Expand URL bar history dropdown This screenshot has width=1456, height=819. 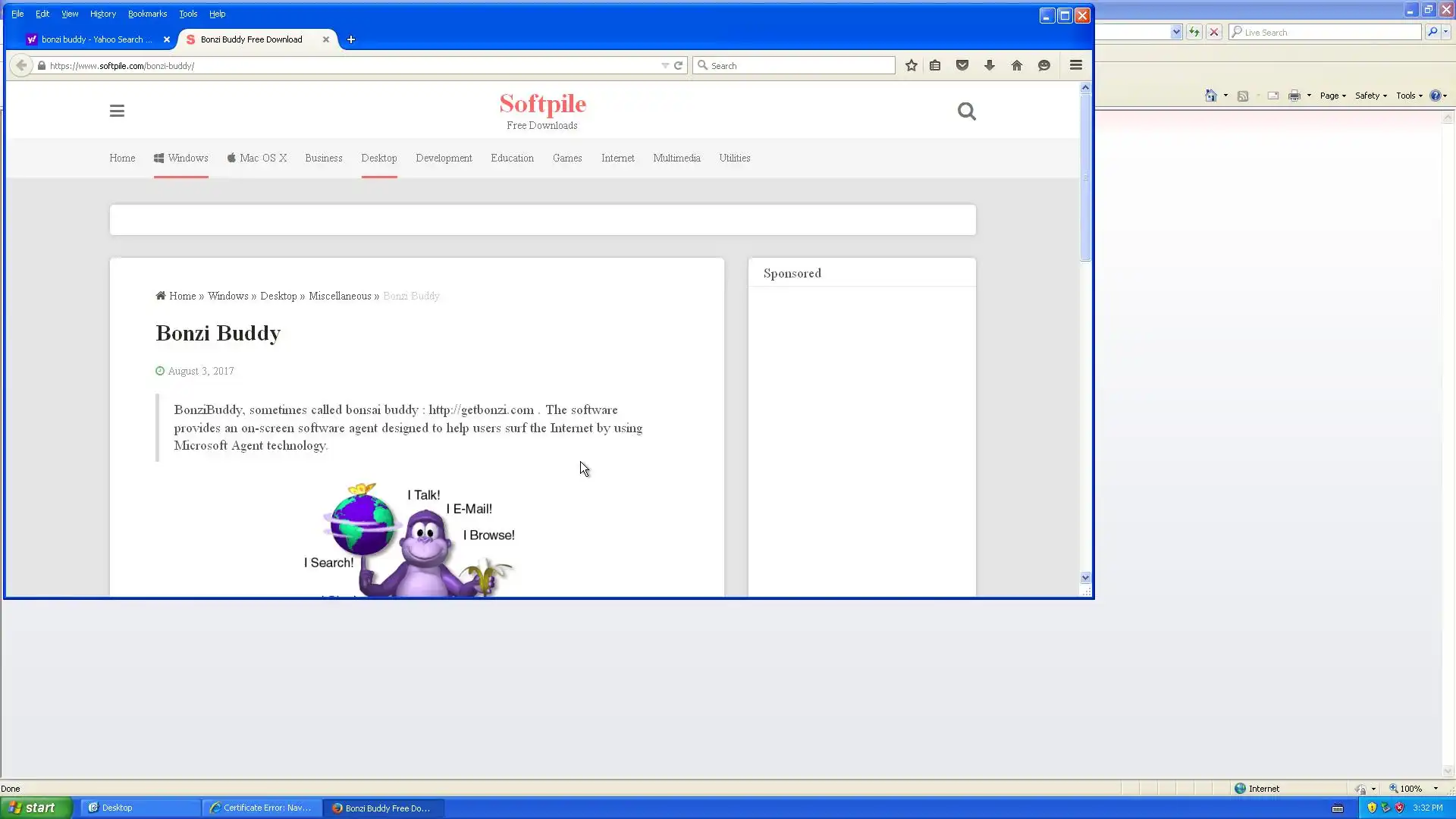tap(665, 66)
